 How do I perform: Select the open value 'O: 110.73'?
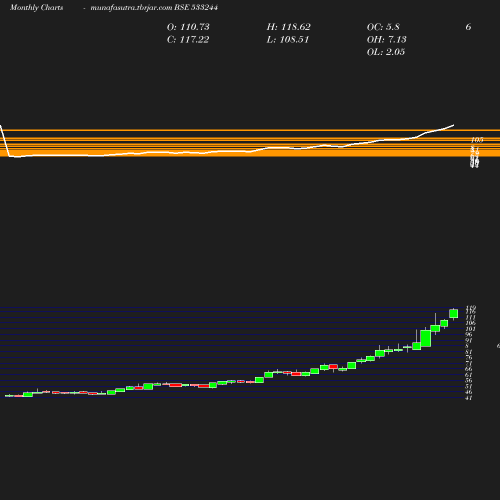(188, 27)
